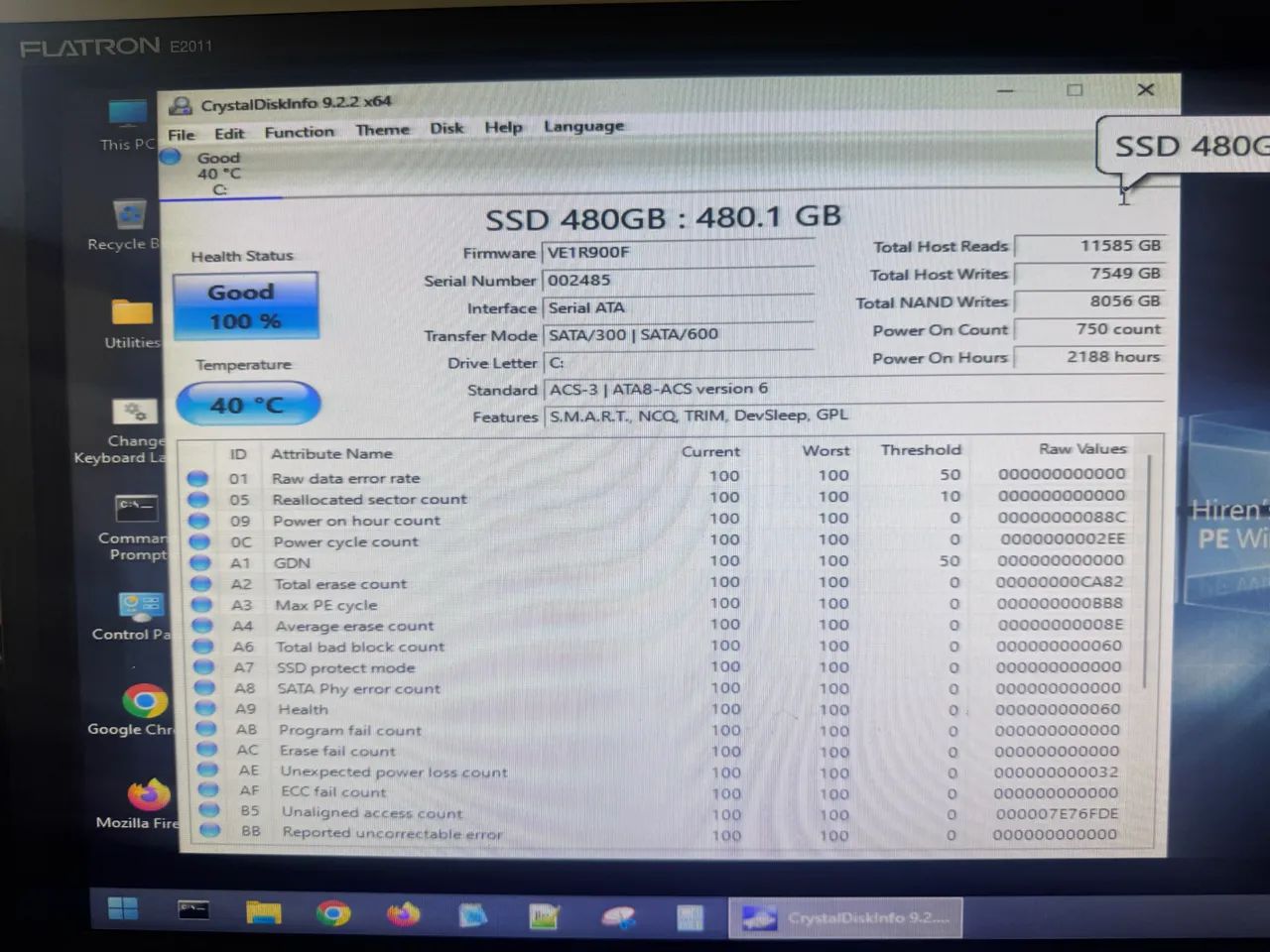
Task: Open Command Prompt from the taskbar
Action: click(192, 909)
